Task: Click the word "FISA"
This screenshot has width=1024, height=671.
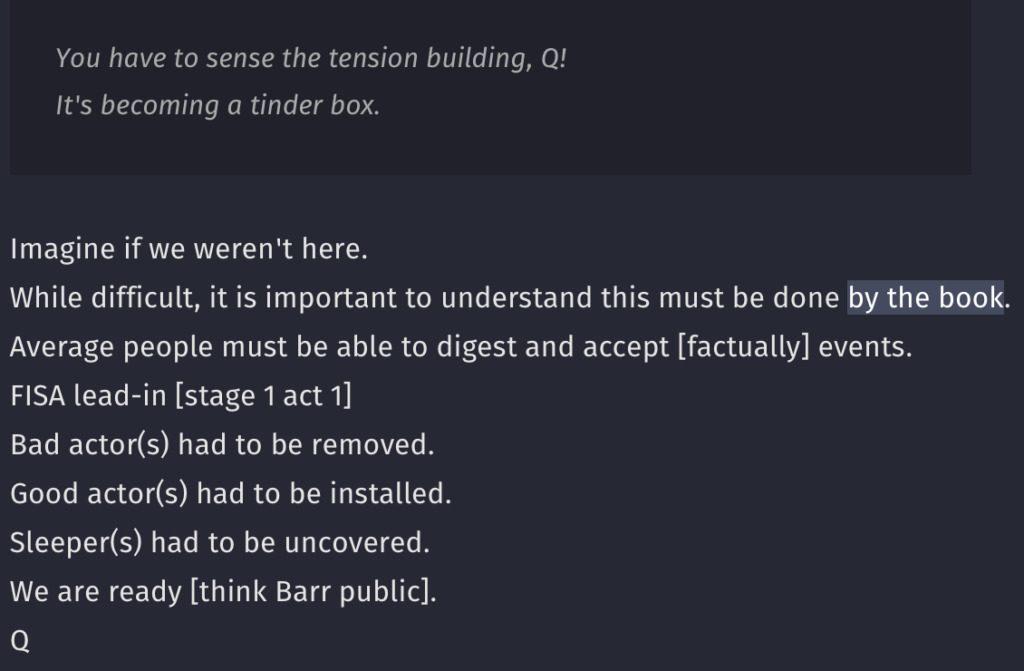Action: pos(39,396)
